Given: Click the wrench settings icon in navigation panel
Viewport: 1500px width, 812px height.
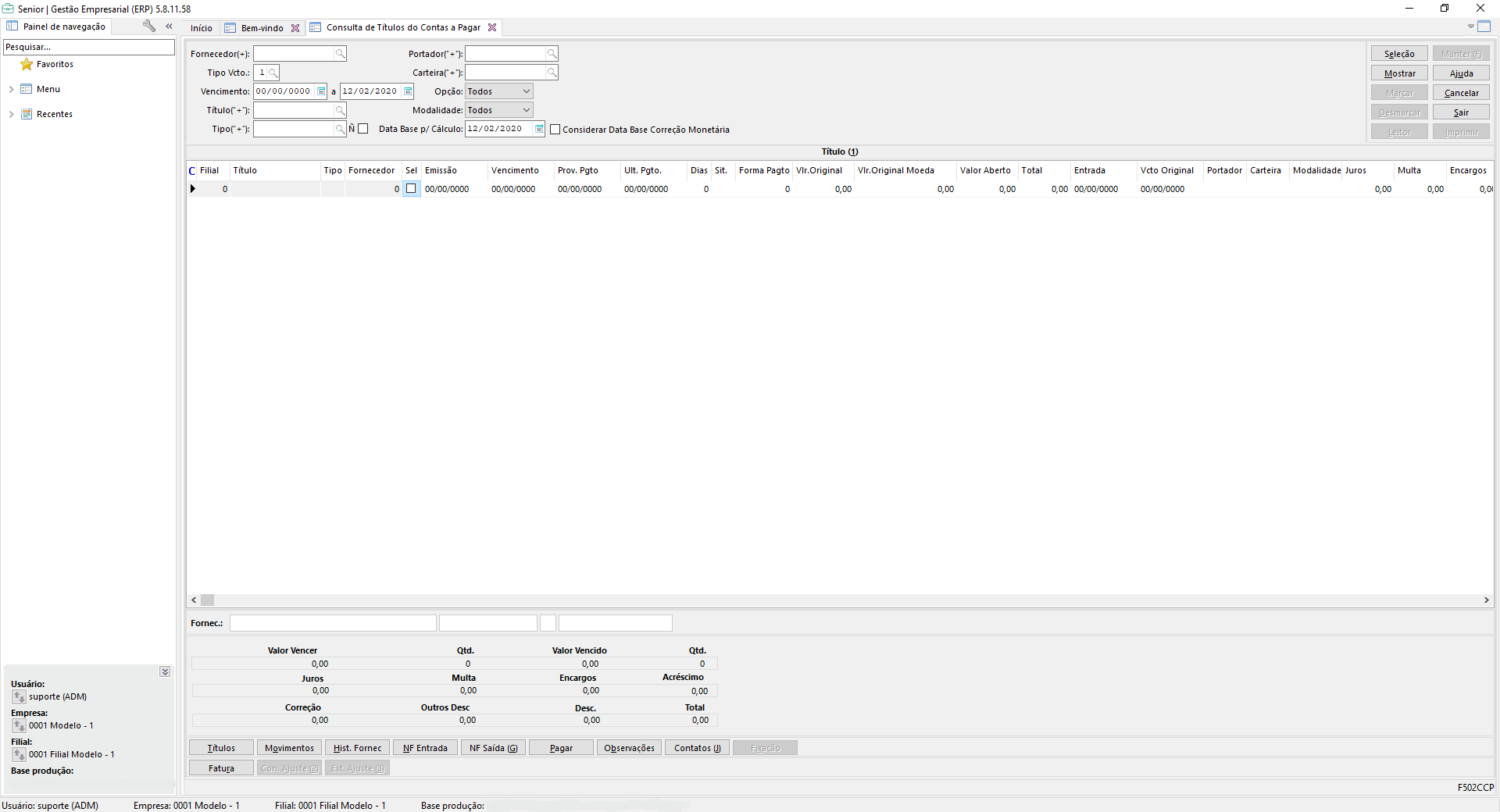Looking at the screenshot, I should 149,27.
